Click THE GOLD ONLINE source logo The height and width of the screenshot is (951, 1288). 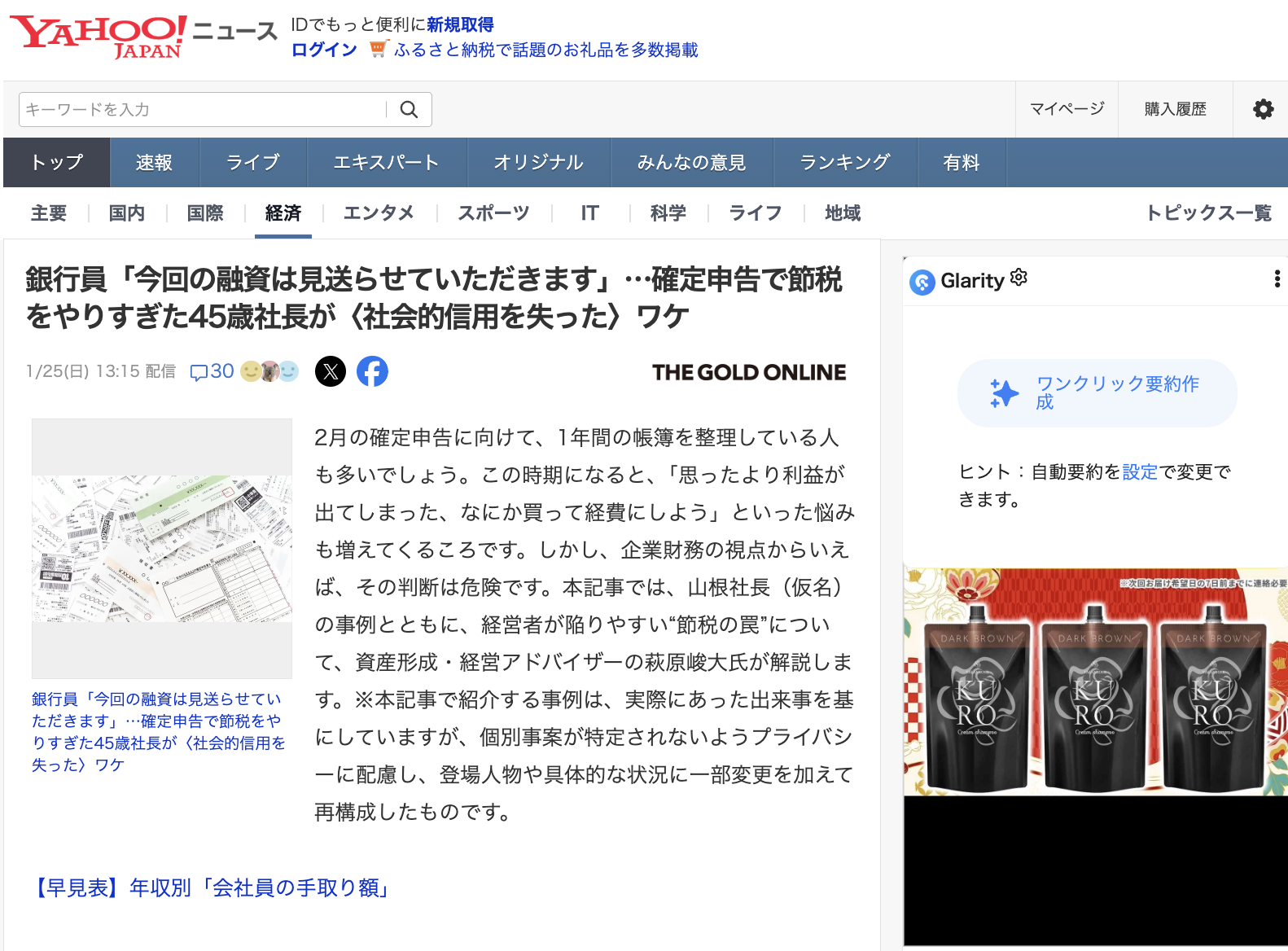click(749, 372)
